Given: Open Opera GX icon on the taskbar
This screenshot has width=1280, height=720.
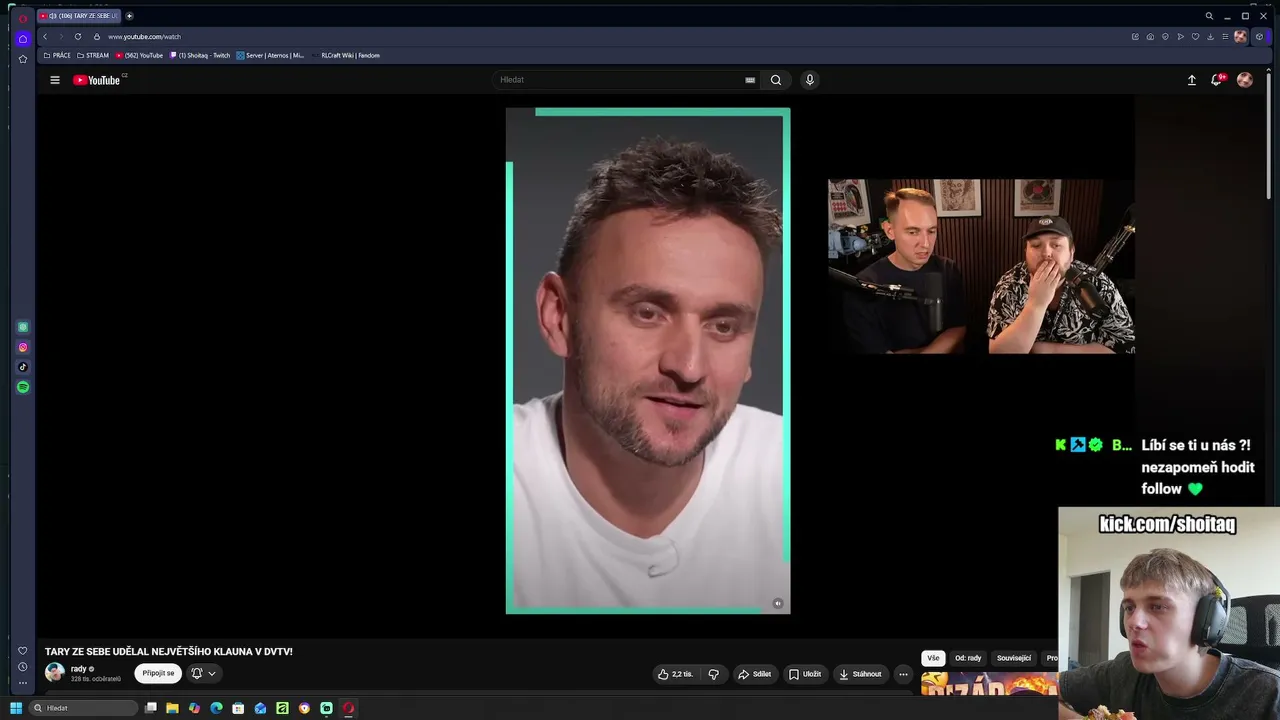Looking at the screenshot, I should (x=348, y=708).
